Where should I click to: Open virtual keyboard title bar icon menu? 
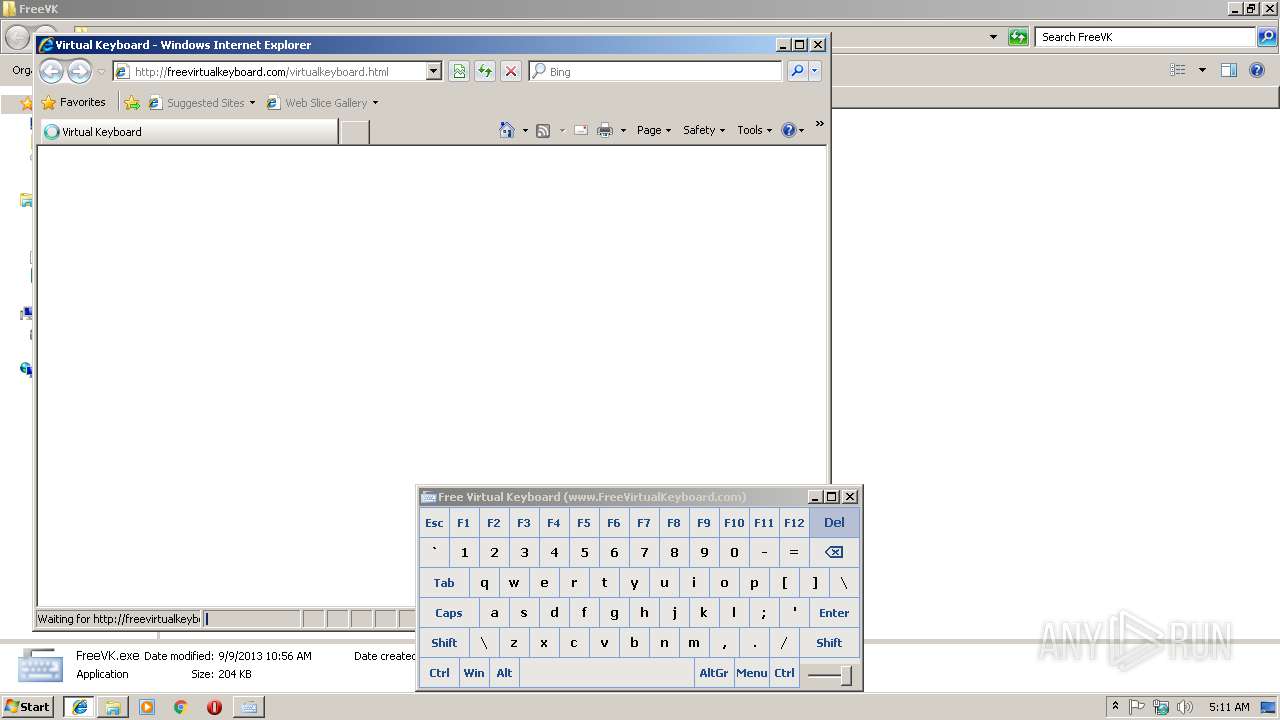428,497
